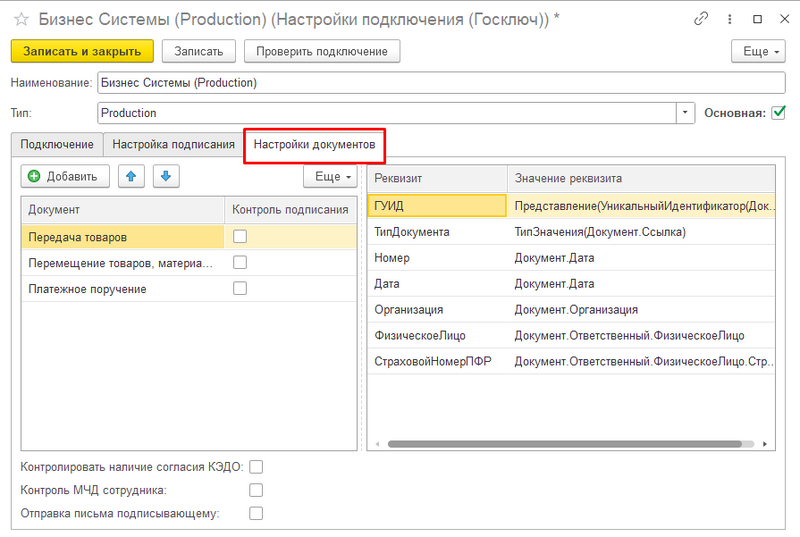Save settings with Записать button
Screen dimensions: 800x537
pyautogui.click(x=198, y=52)
